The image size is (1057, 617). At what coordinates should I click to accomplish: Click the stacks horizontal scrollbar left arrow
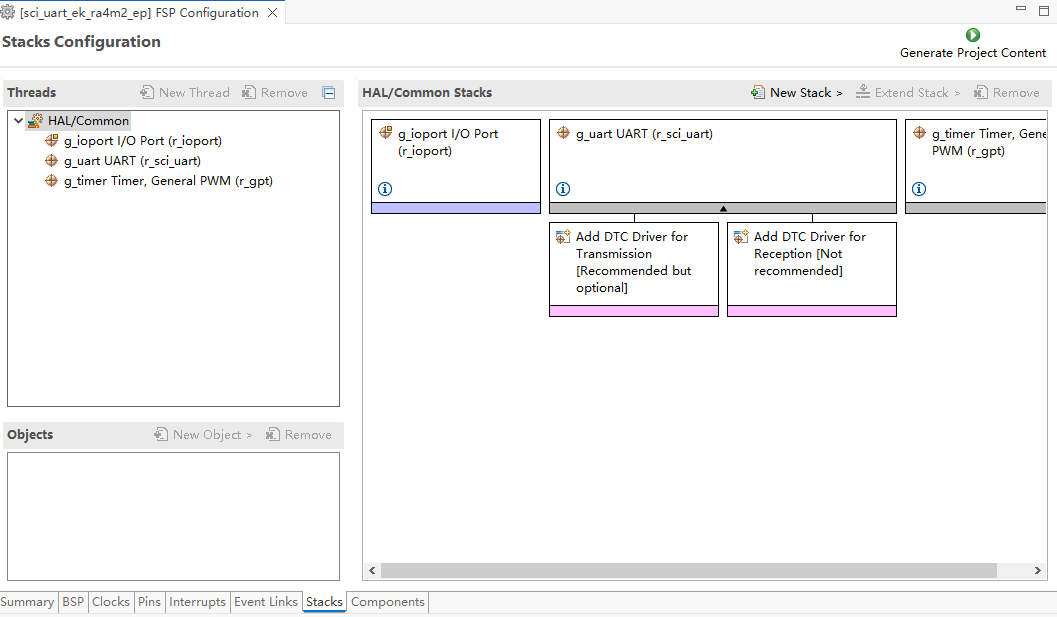pos(372,570)
